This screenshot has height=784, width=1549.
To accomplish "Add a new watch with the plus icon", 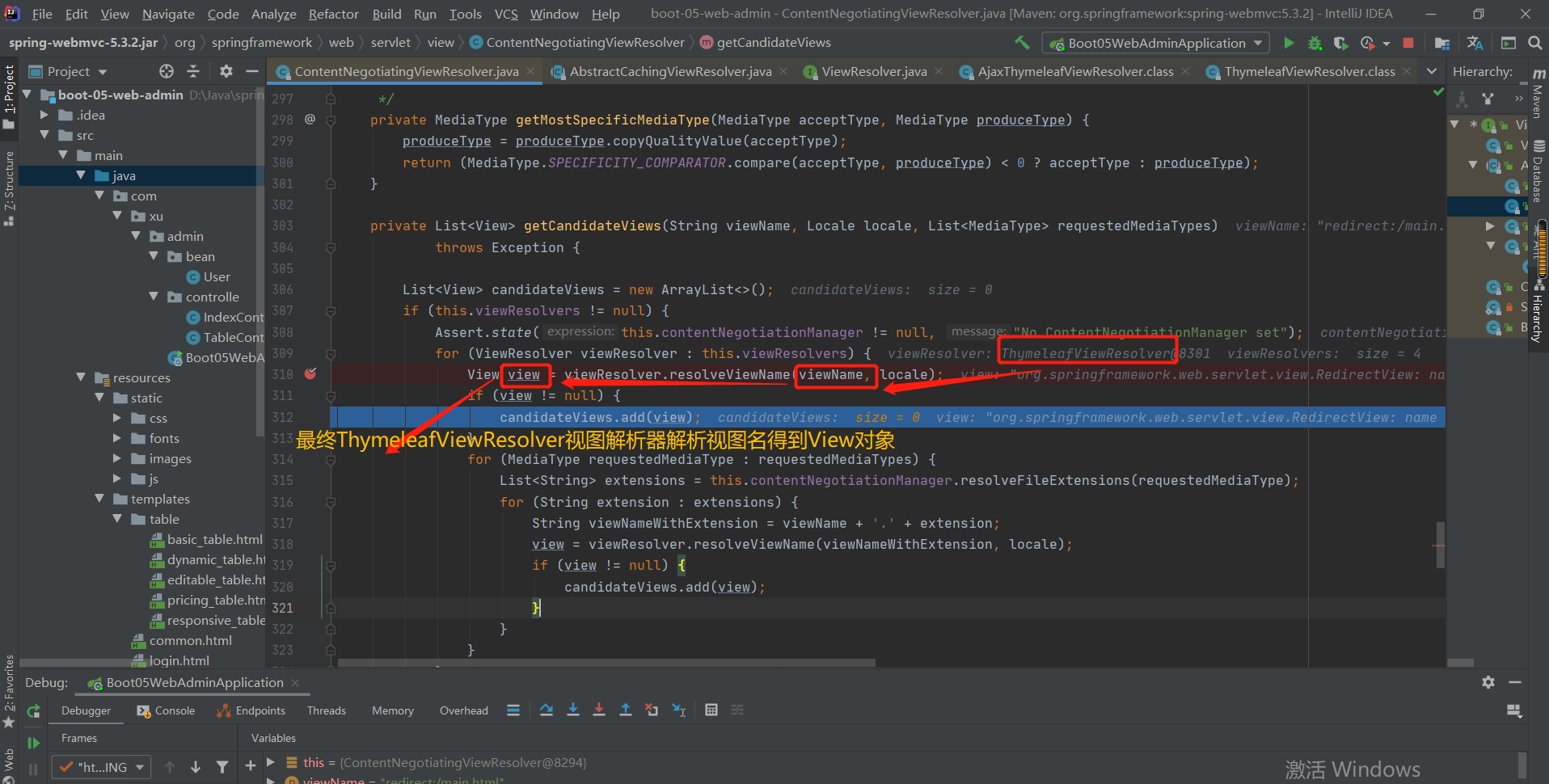I will [x=251, y=765].
